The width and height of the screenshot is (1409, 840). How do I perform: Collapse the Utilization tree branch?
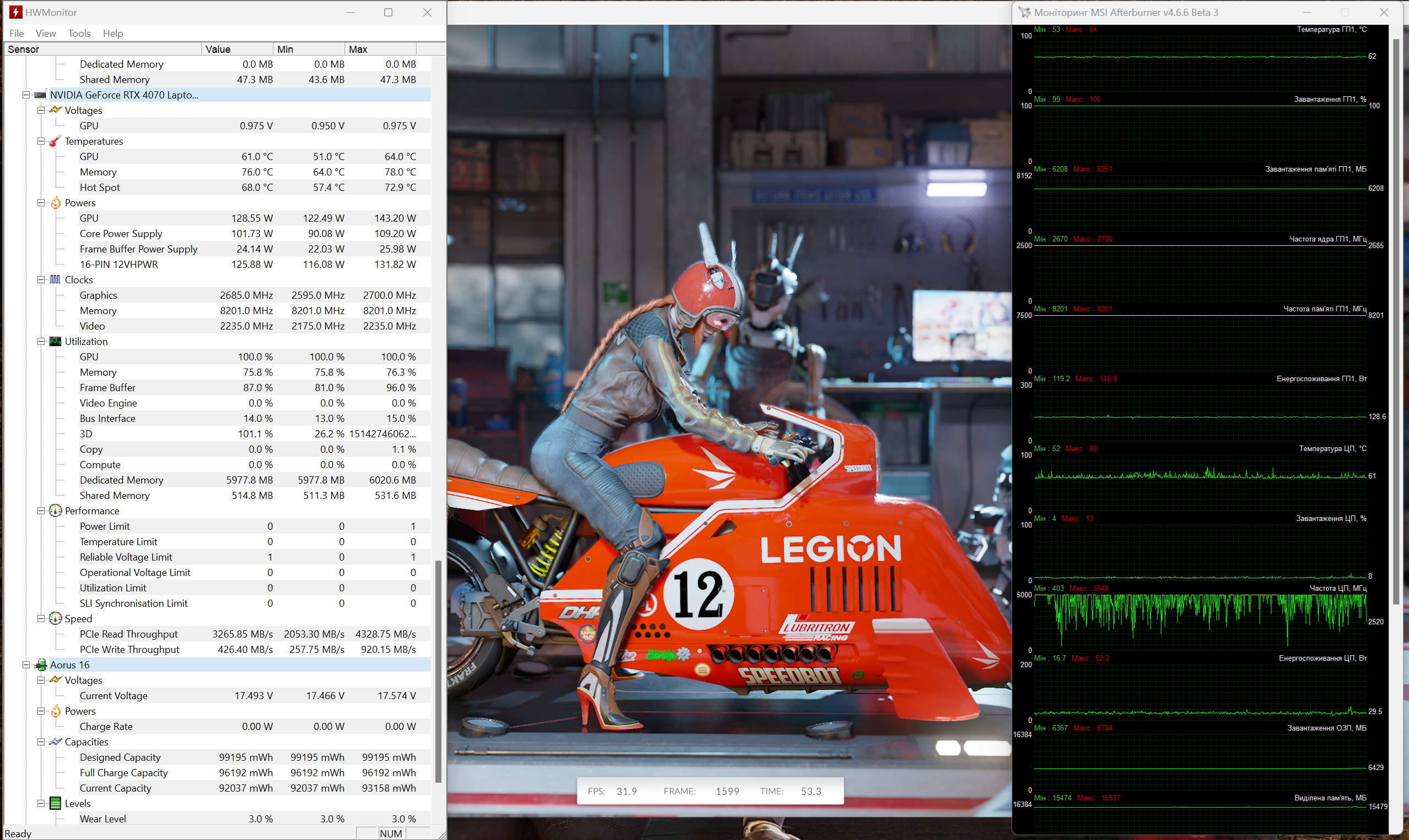41,341
